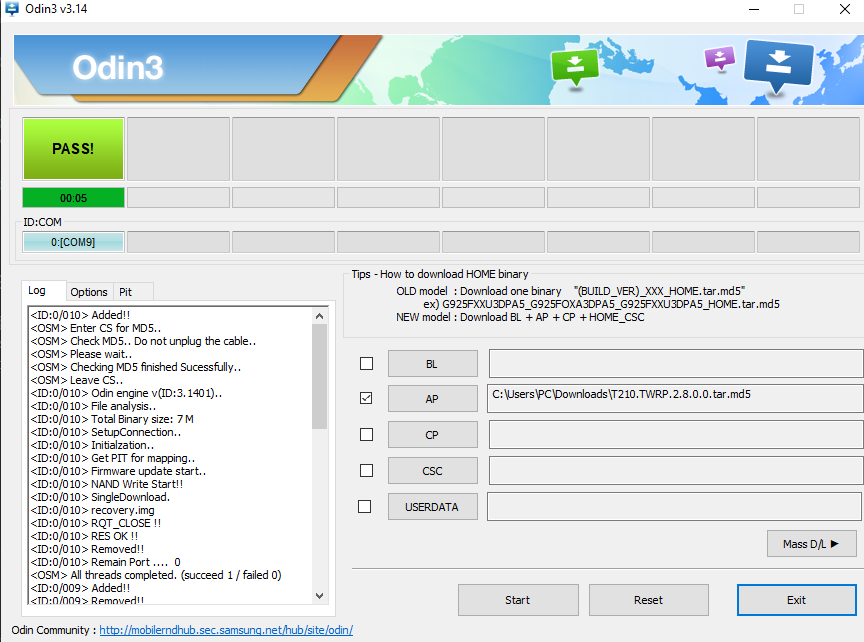Click the empty USERDATA path field
Viewport: 864px width, 642px height.
(674, 507)
